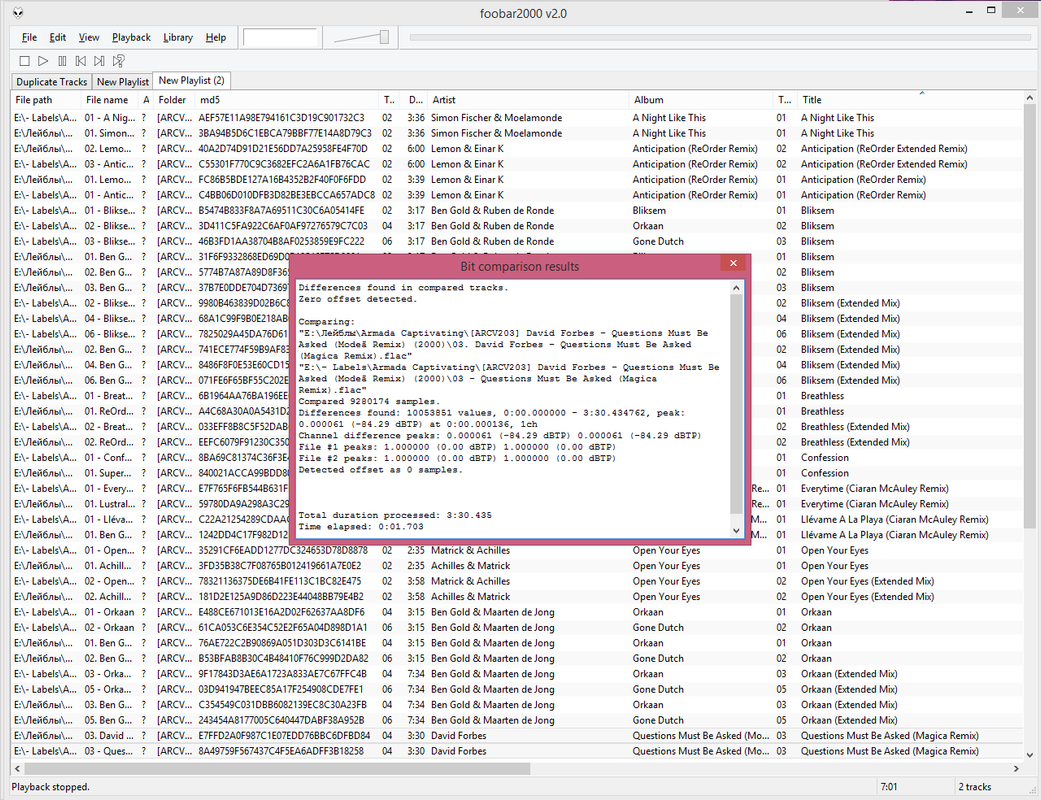Open the Library menu
The width and height of the screenshot is (1041, 800).
178,37
